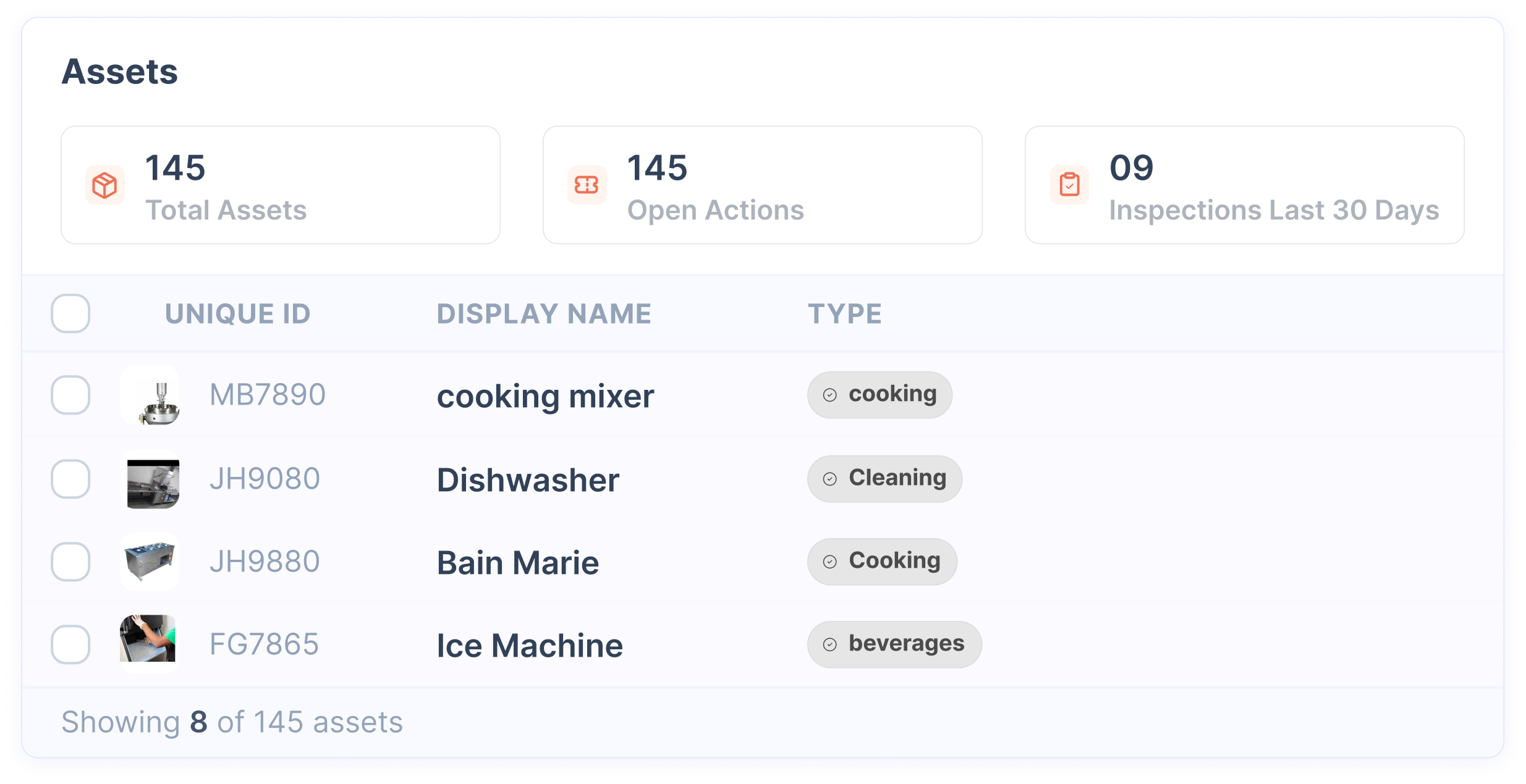The width and height of the screenshot is (1526, 784).
Task: Click the 145 Open Actions card
Action: 763,185
